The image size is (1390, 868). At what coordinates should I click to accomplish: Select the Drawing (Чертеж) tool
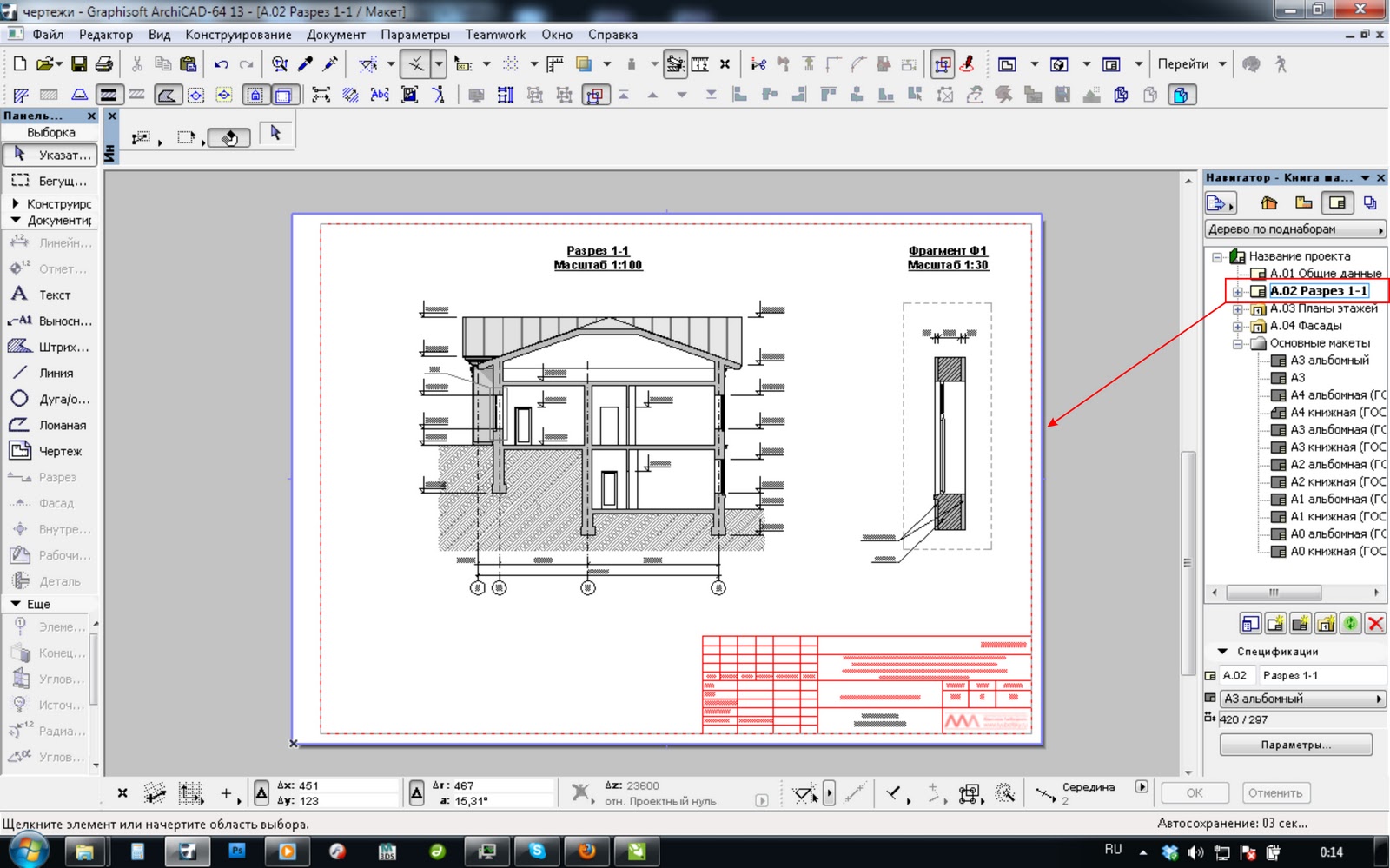tap(50, 451)
